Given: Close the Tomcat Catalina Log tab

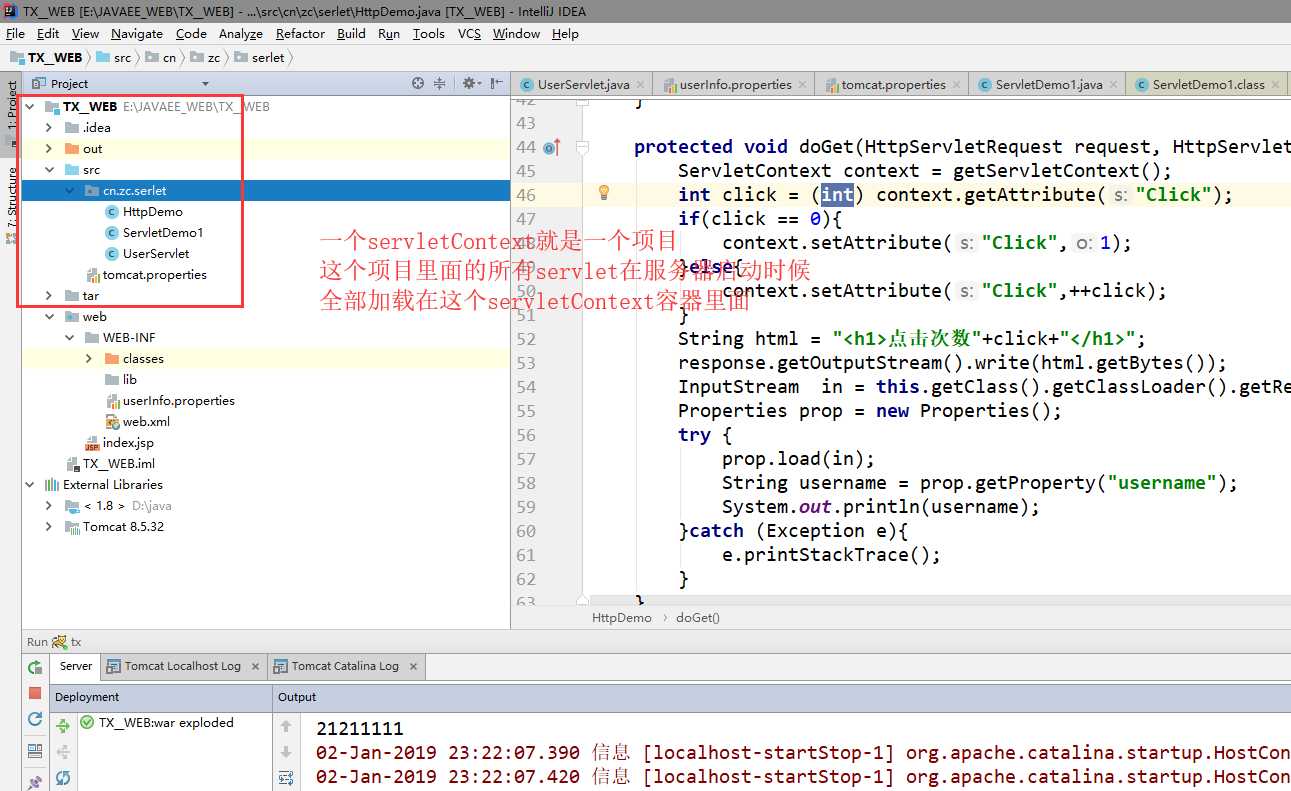Looking at the screenshot, I should coord(413,666).
